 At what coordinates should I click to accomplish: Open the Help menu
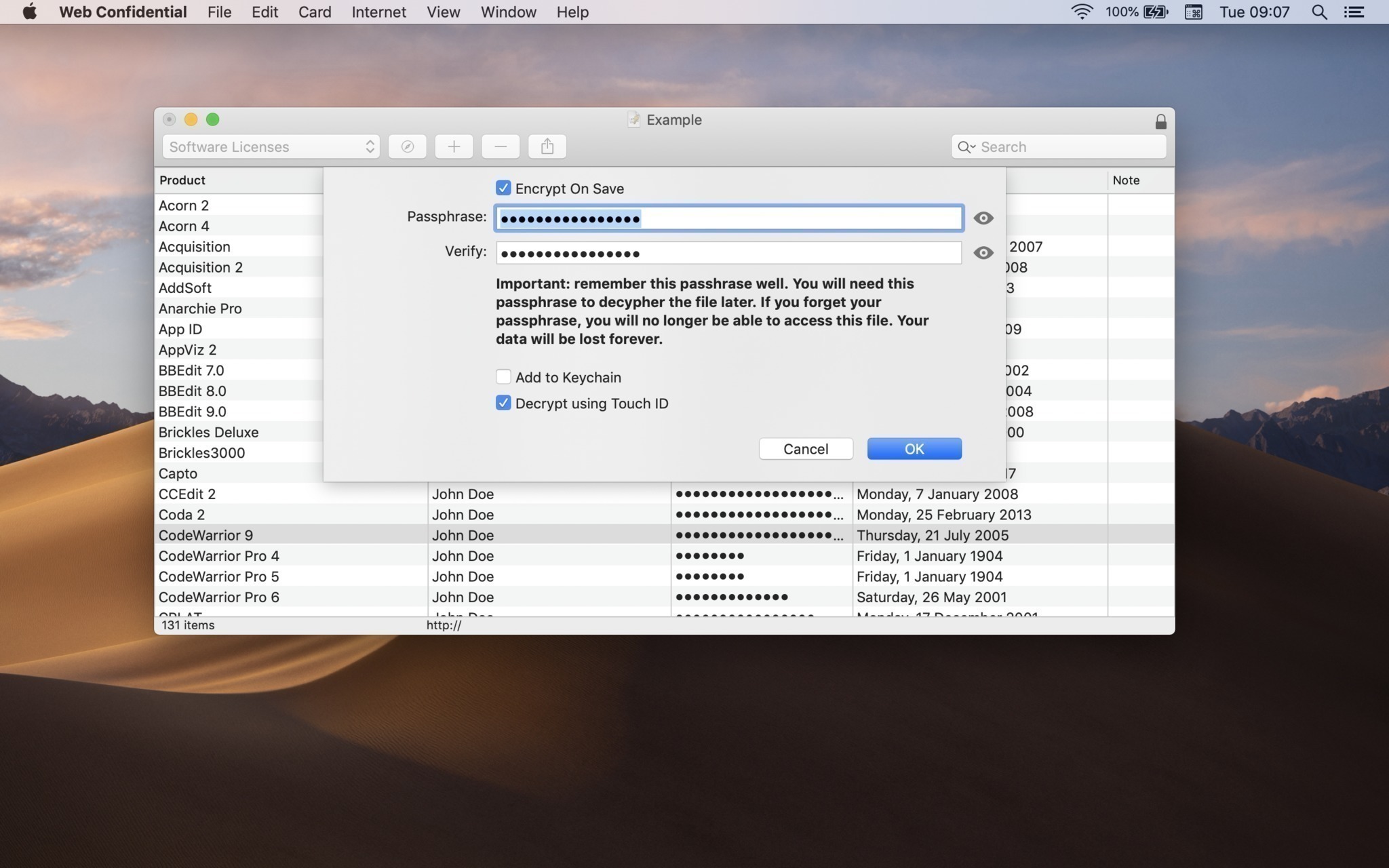coord(572,12)
